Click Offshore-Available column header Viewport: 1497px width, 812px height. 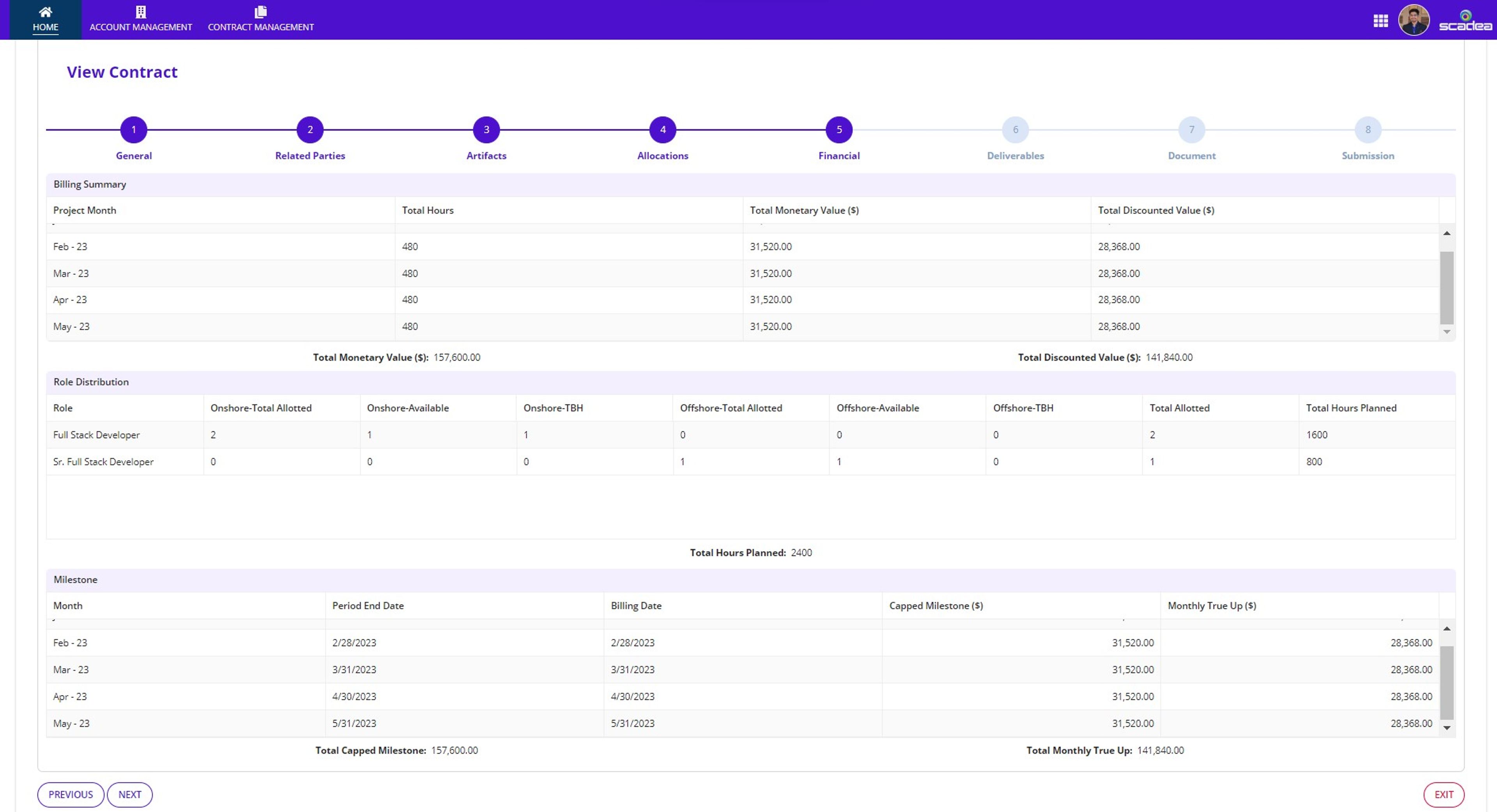[908, 408]
